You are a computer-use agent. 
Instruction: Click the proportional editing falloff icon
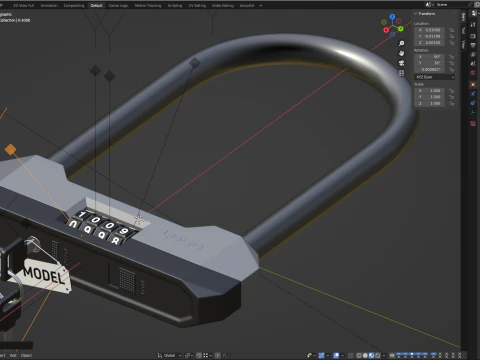tap(225, 355)
